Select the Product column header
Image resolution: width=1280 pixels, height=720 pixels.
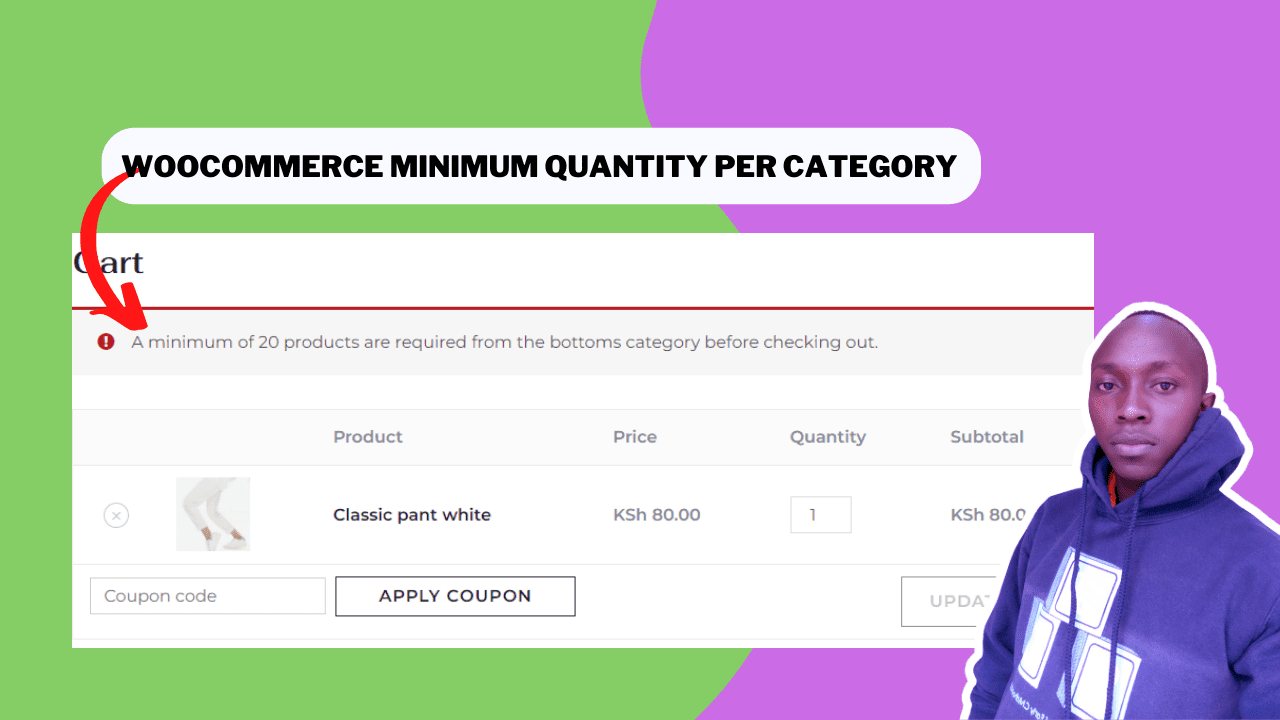[x=368, y=437]
